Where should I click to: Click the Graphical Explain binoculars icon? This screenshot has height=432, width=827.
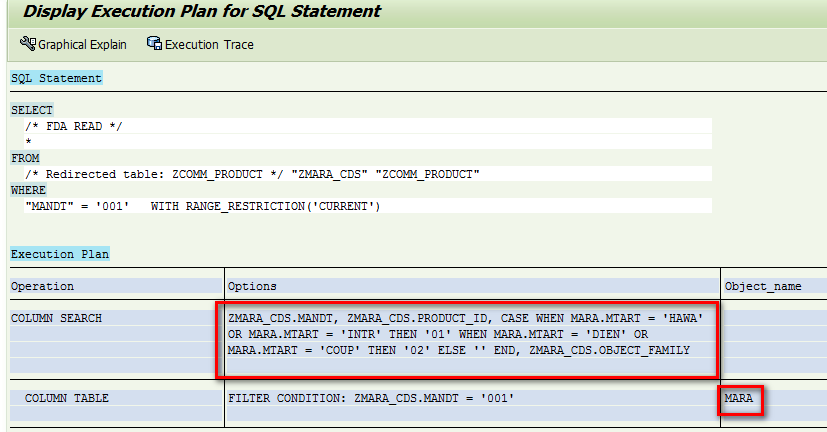coord(27,44)
